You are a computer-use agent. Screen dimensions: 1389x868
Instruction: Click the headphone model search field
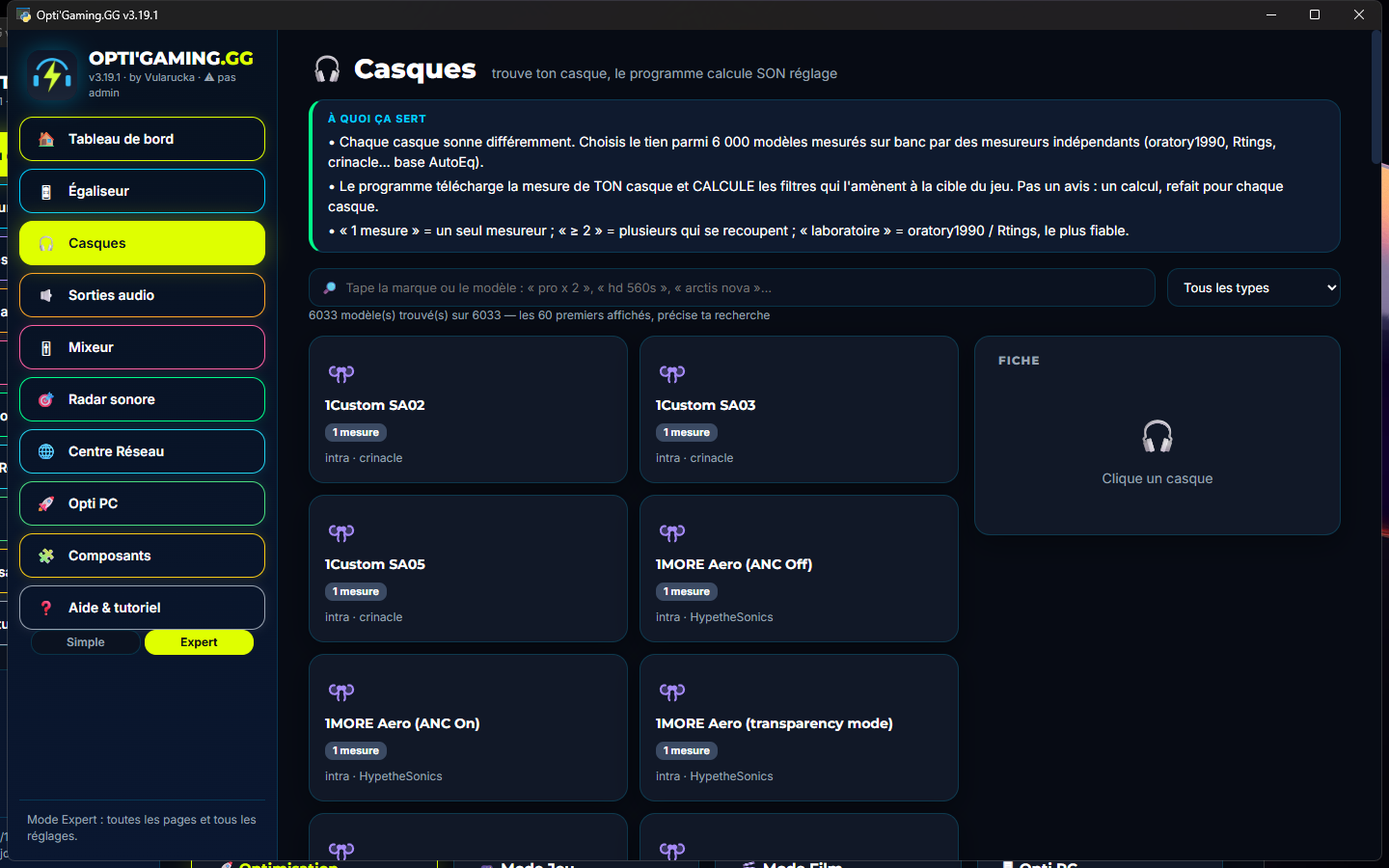[x=731, y=287]
